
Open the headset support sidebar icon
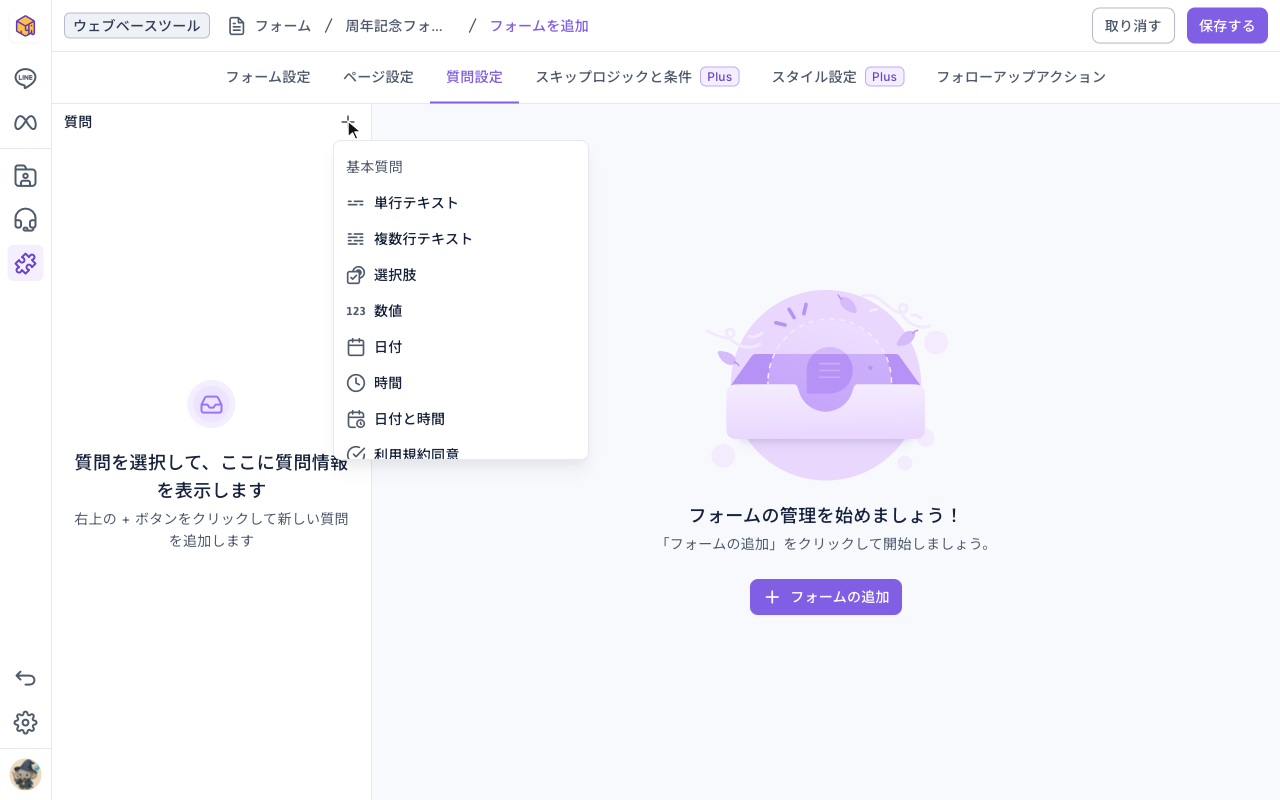point(25,220)
